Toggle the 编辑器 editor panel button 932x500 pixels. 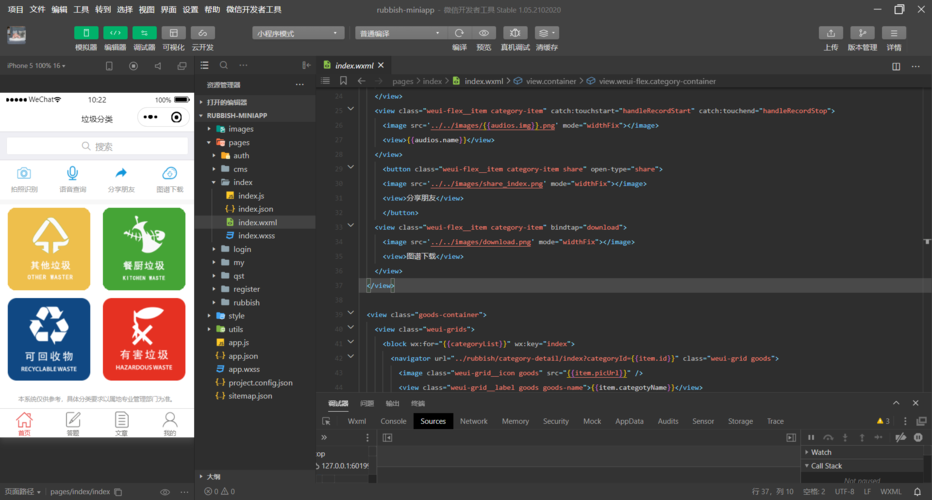pos(115,33)
